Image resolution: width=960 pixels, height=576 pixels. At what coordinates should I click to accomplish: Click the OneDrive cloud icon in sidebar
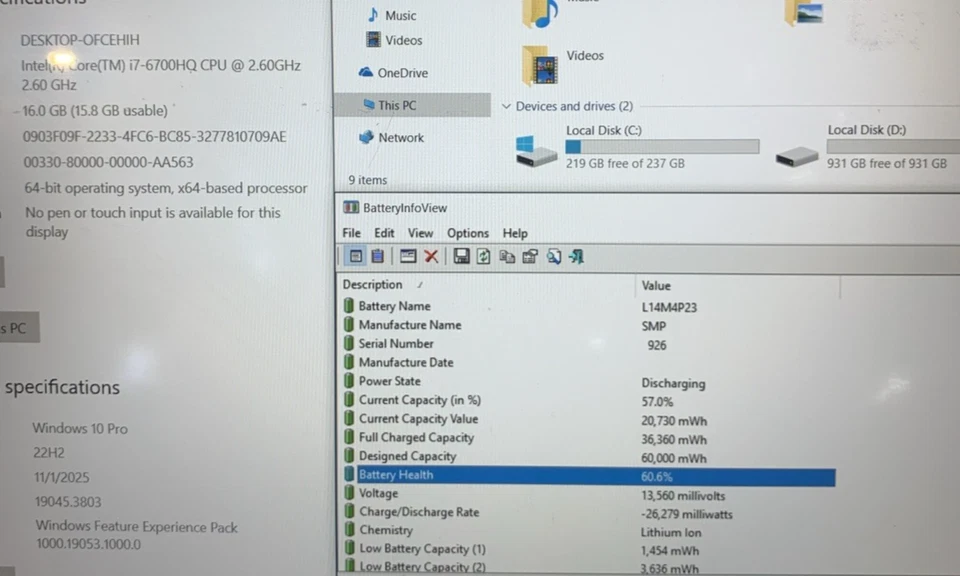point(366,72)
